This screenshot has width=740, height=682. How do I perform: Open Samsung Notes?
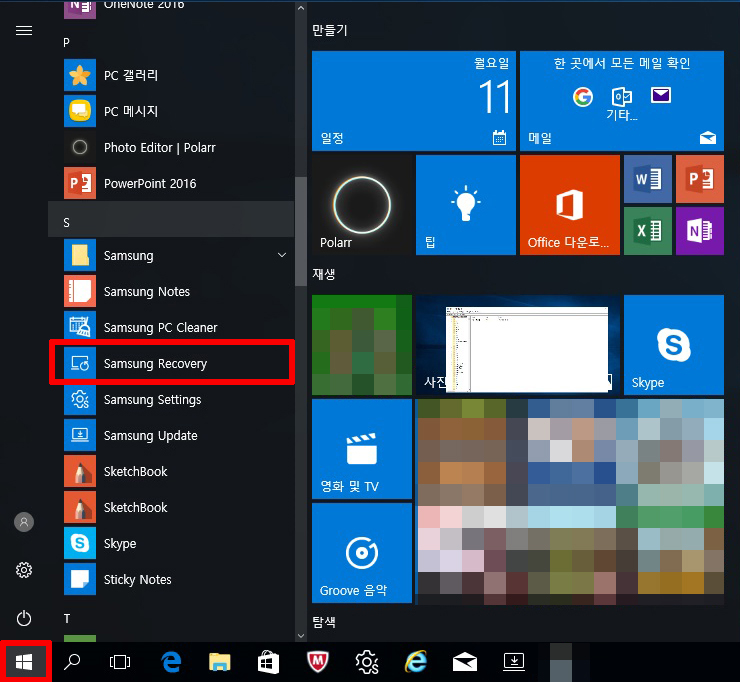click(x=171, y=291)
